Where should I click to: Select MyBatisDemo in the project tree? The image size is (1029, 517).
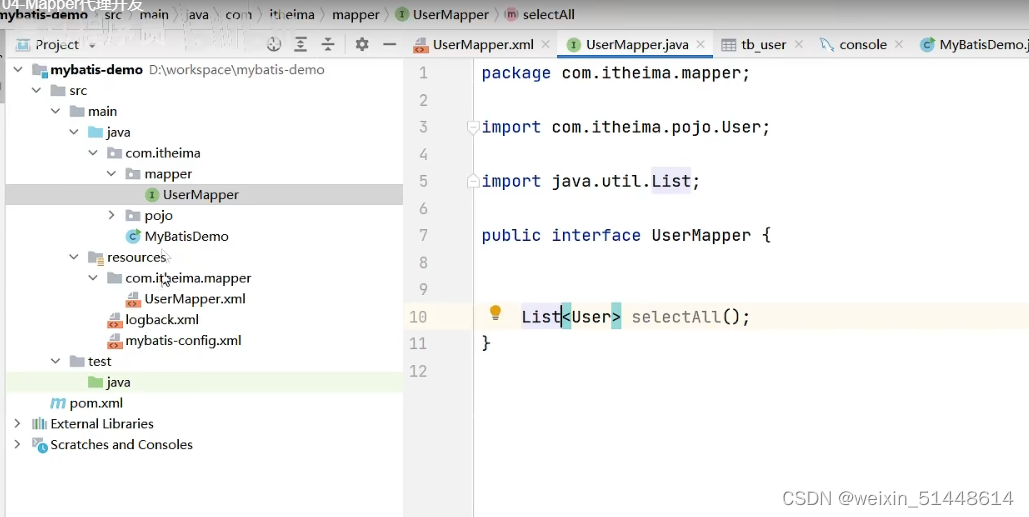pyautogui.click(x=186, y=236)
